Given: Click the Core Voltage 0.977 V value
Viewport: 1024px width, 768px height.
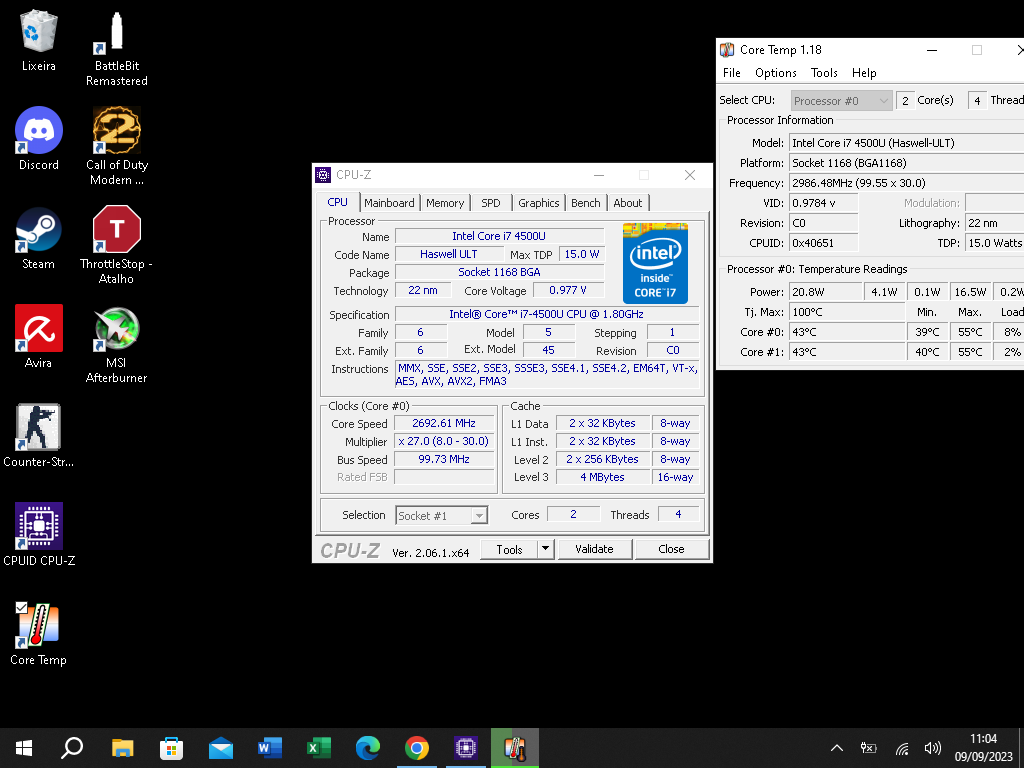Looking at the screenshot, I should click(x=568, y=291).
